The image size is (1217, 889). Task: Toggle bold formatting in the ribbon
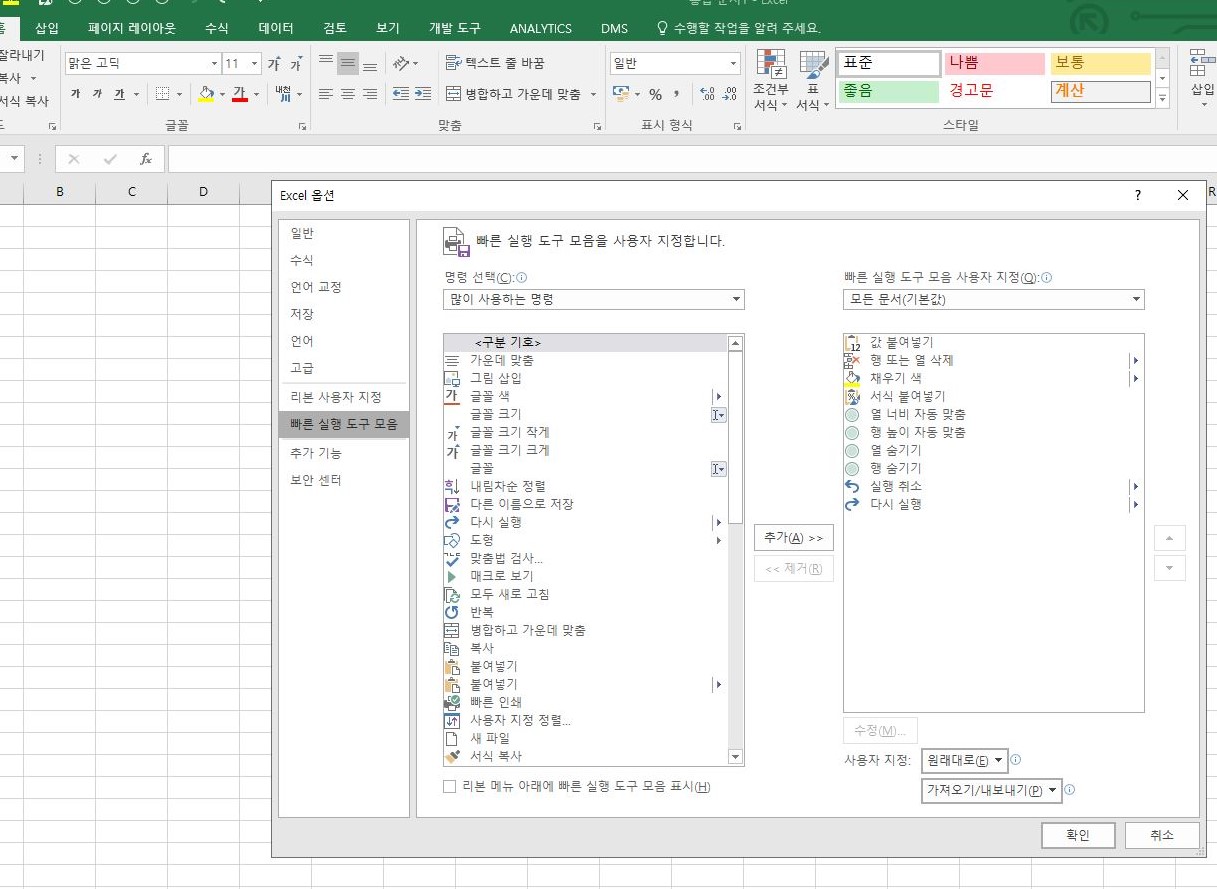click(x=75, y=94)
